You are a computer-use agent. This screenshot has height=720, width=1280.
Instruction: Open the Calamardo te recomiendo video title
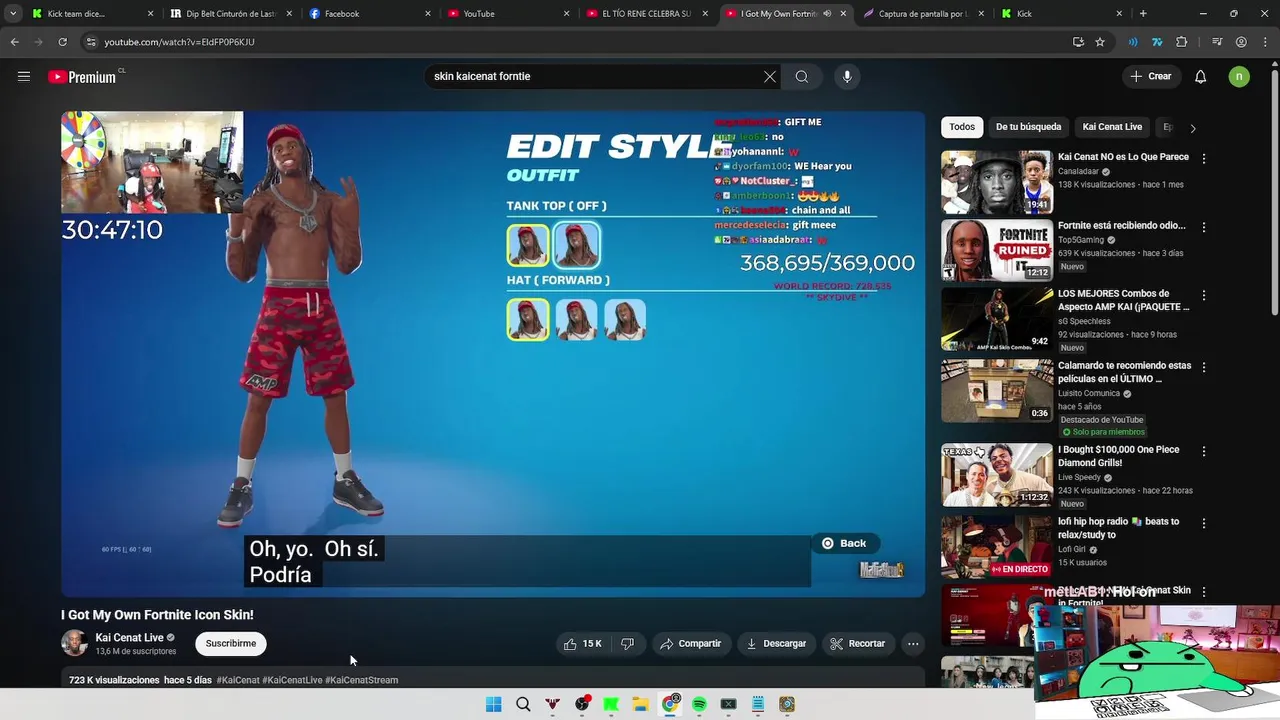point(1124,372)
